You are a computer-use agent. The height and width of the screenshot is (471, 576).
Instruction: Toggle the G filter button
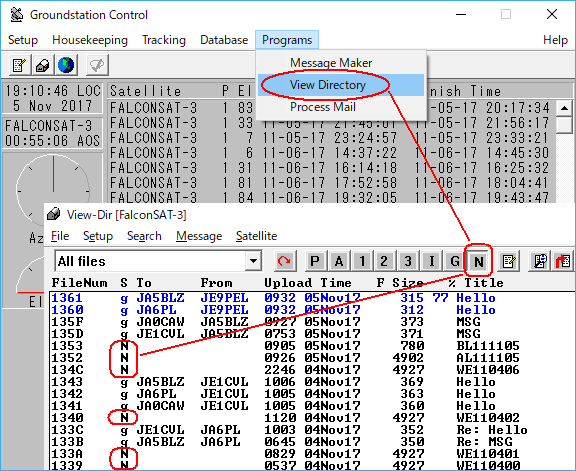(455, 261)
